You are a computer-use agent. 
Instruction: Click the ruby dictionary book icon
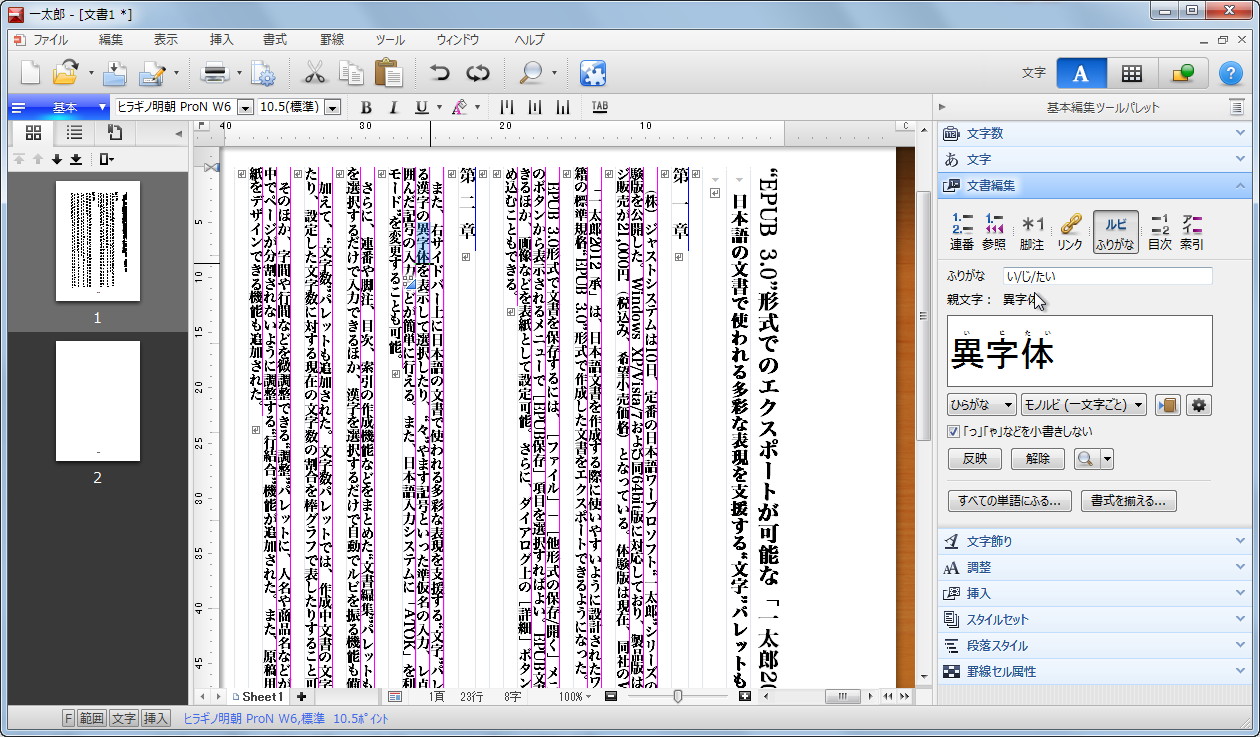point(1168,405)
